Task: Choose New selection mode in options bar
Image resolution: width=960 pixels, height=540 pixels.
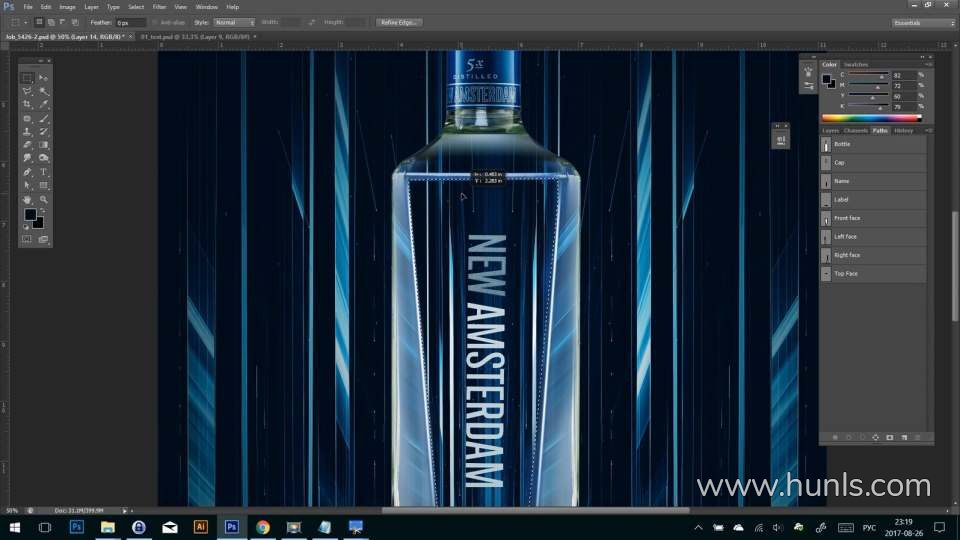Action: 39,22
